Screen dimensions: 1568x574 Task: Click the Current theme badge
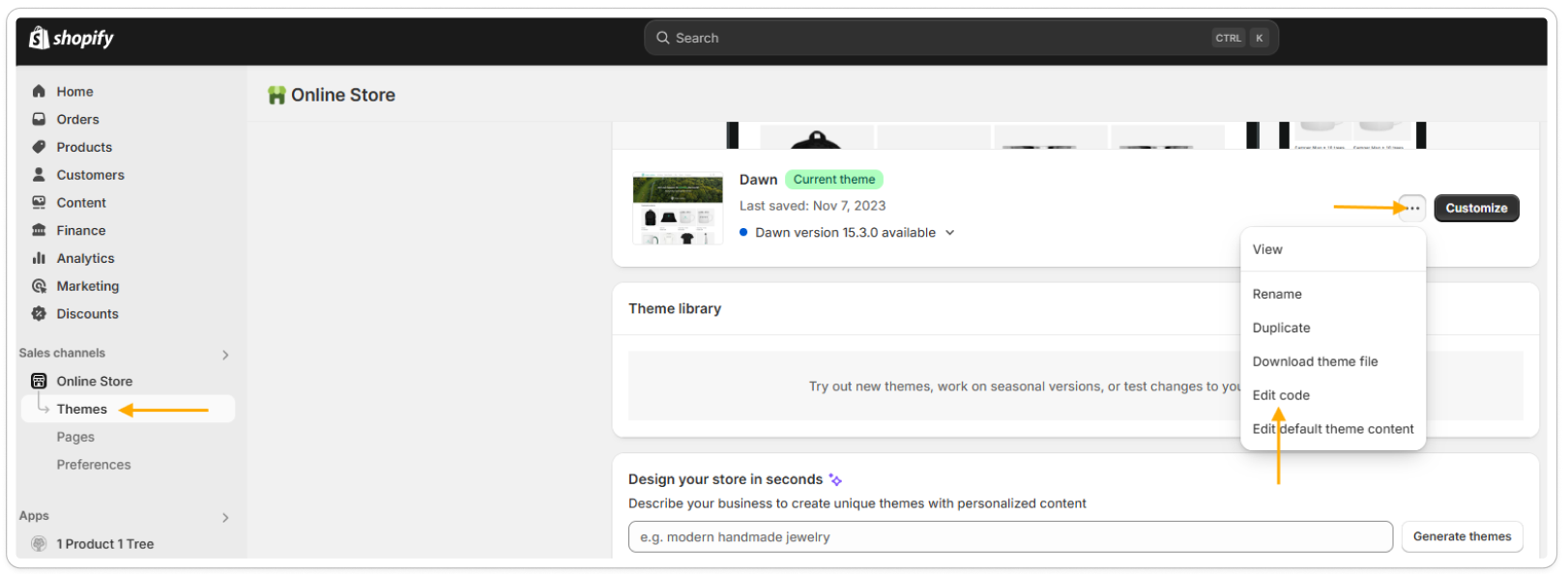coord(834,180)
